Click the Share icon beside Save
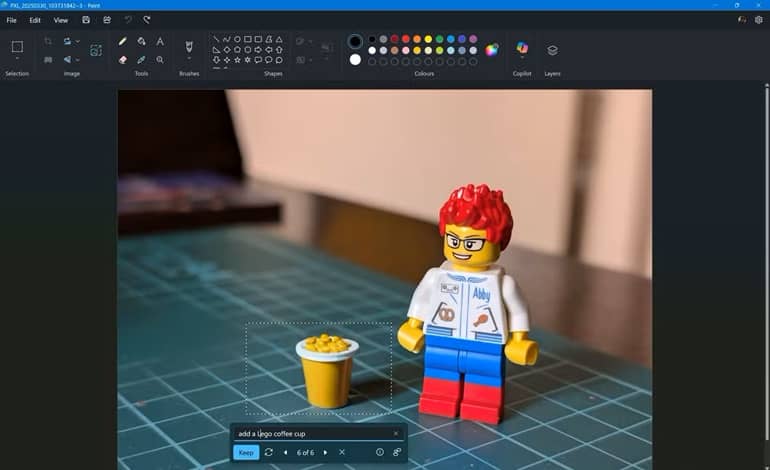Screen dimensions: 770x470 click(x=107, y=20)
